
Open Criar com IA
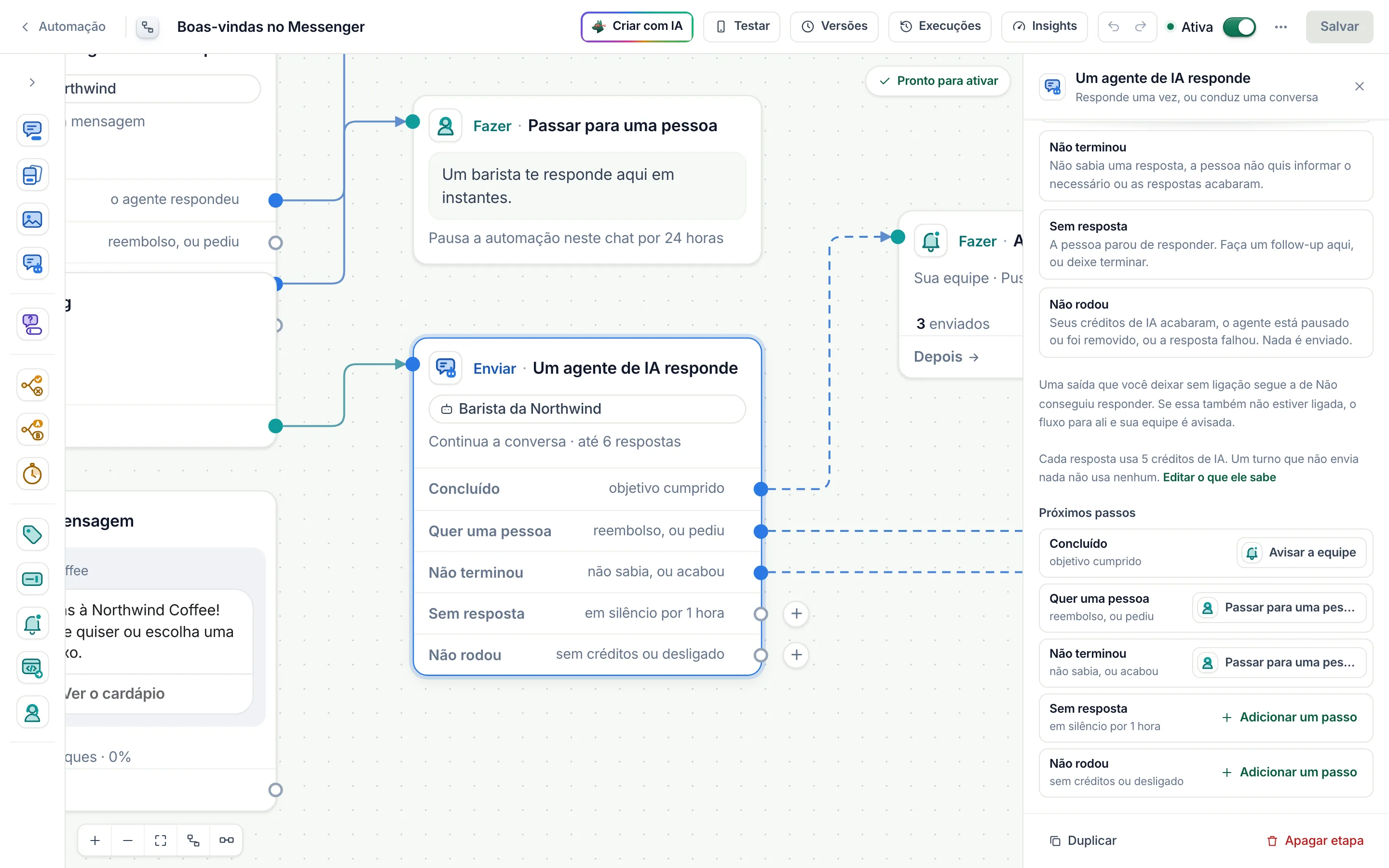637,27
